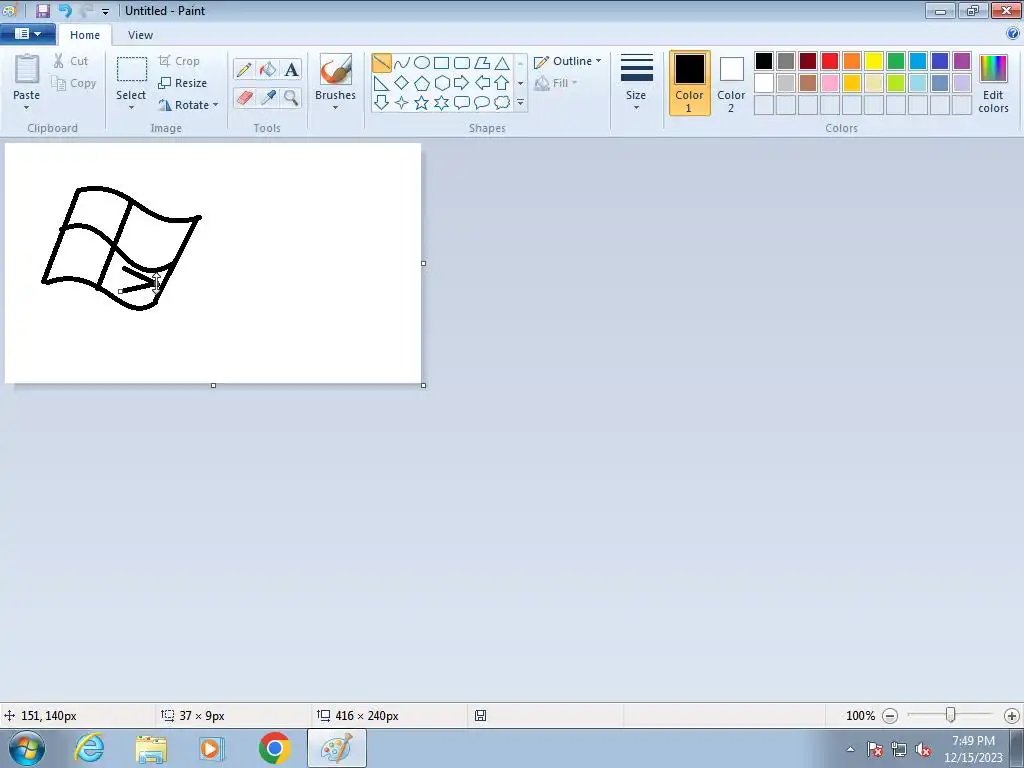The width and height of the screenshot is (1024, 768).
Task: Choose the Oval callout shape
Action: 482,103
